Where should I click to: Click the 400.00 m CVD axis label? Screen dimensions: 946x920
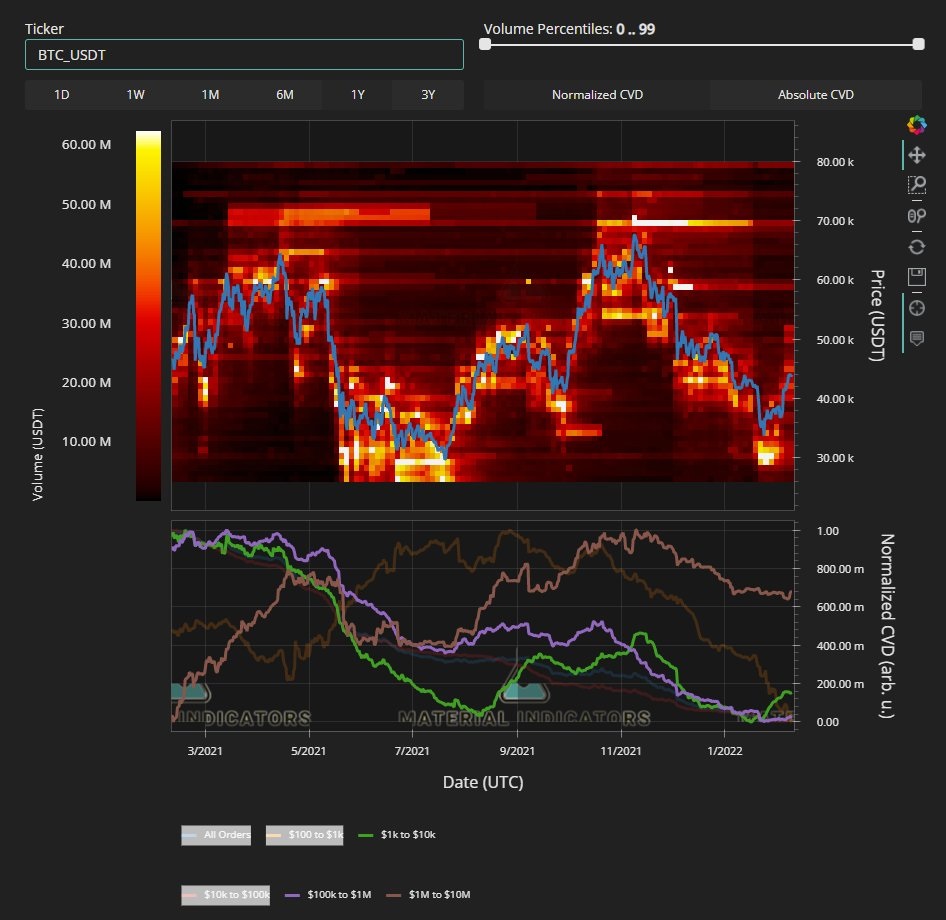click(x=840, y=646)
